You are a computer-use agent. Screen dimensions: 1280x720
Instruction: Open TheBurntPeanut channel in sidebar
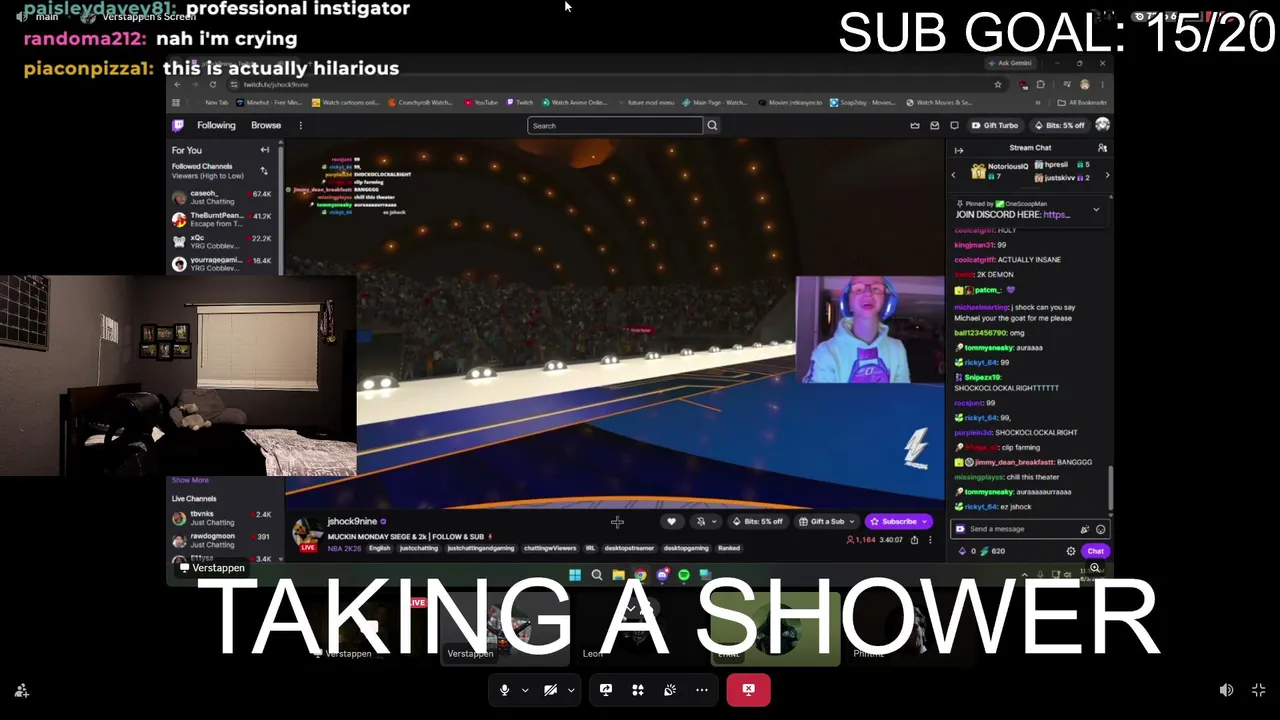click(x=222, y=220)
